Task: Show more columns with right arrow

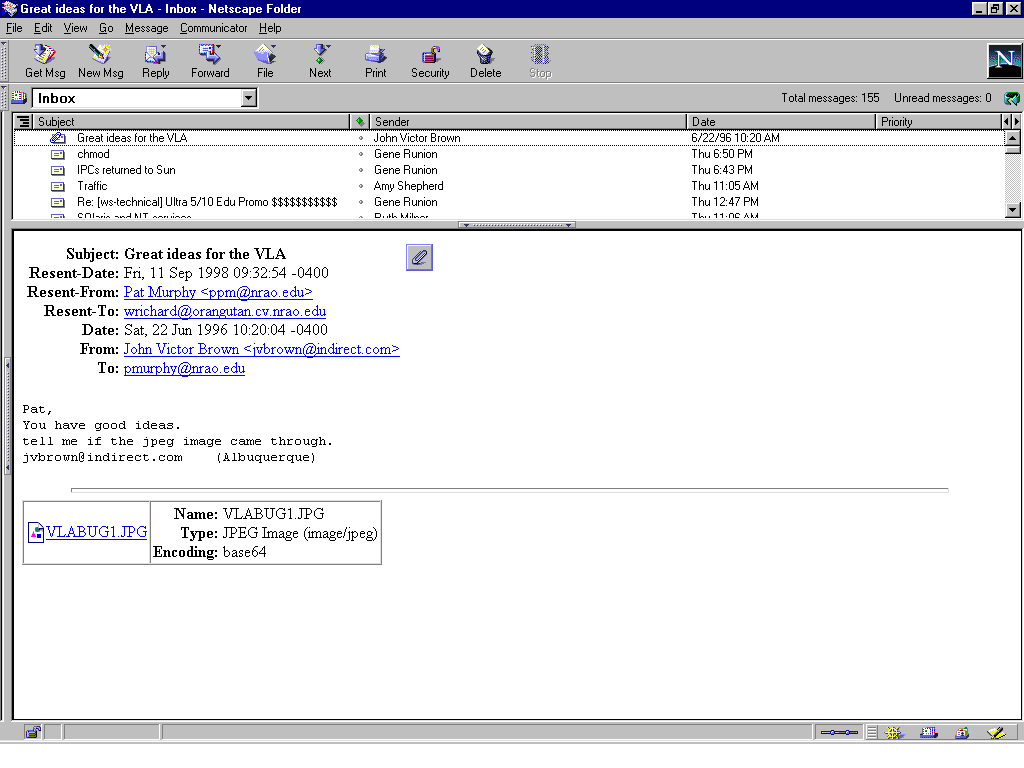Action: (1016, 121)
